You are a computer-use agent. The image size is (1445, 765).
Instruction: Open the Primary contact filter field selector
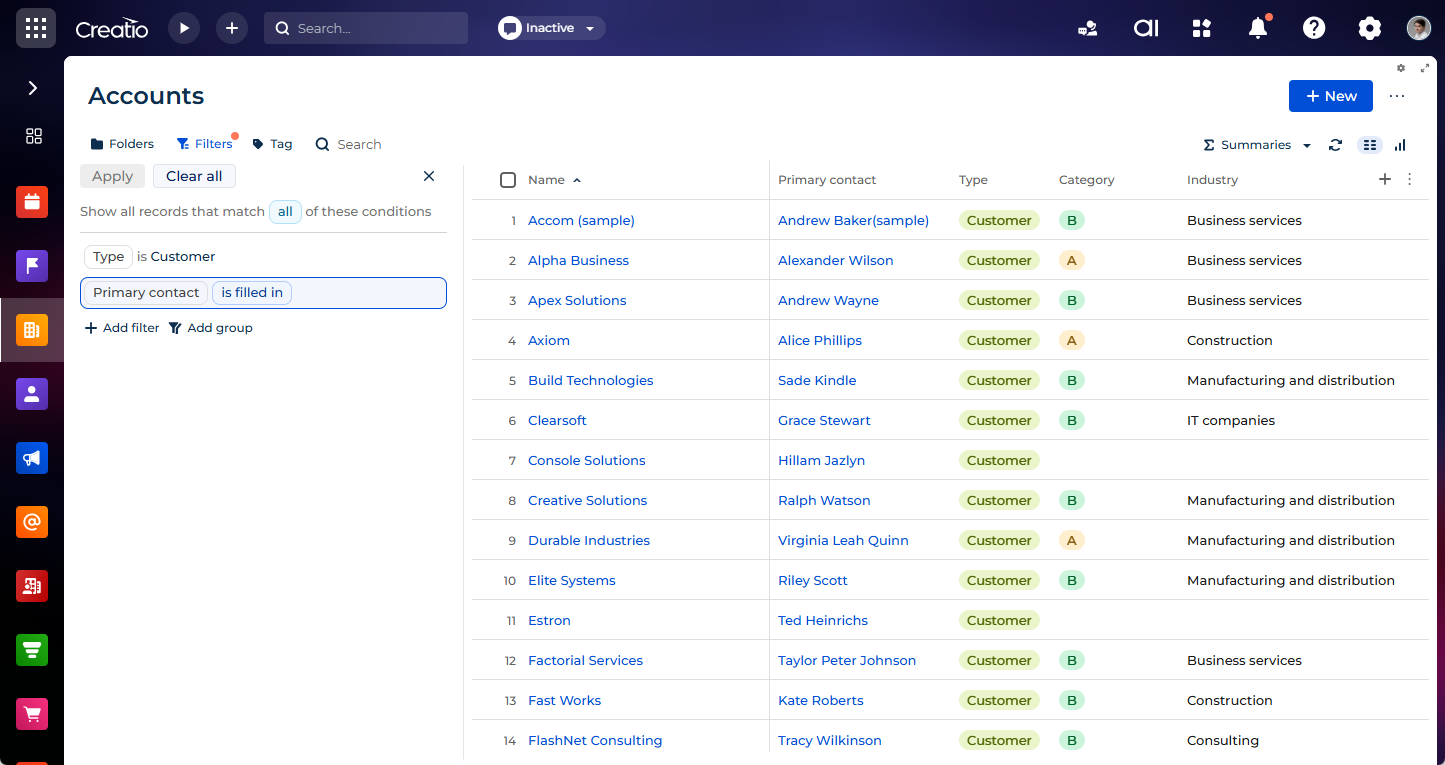click(x=146, y=293)
